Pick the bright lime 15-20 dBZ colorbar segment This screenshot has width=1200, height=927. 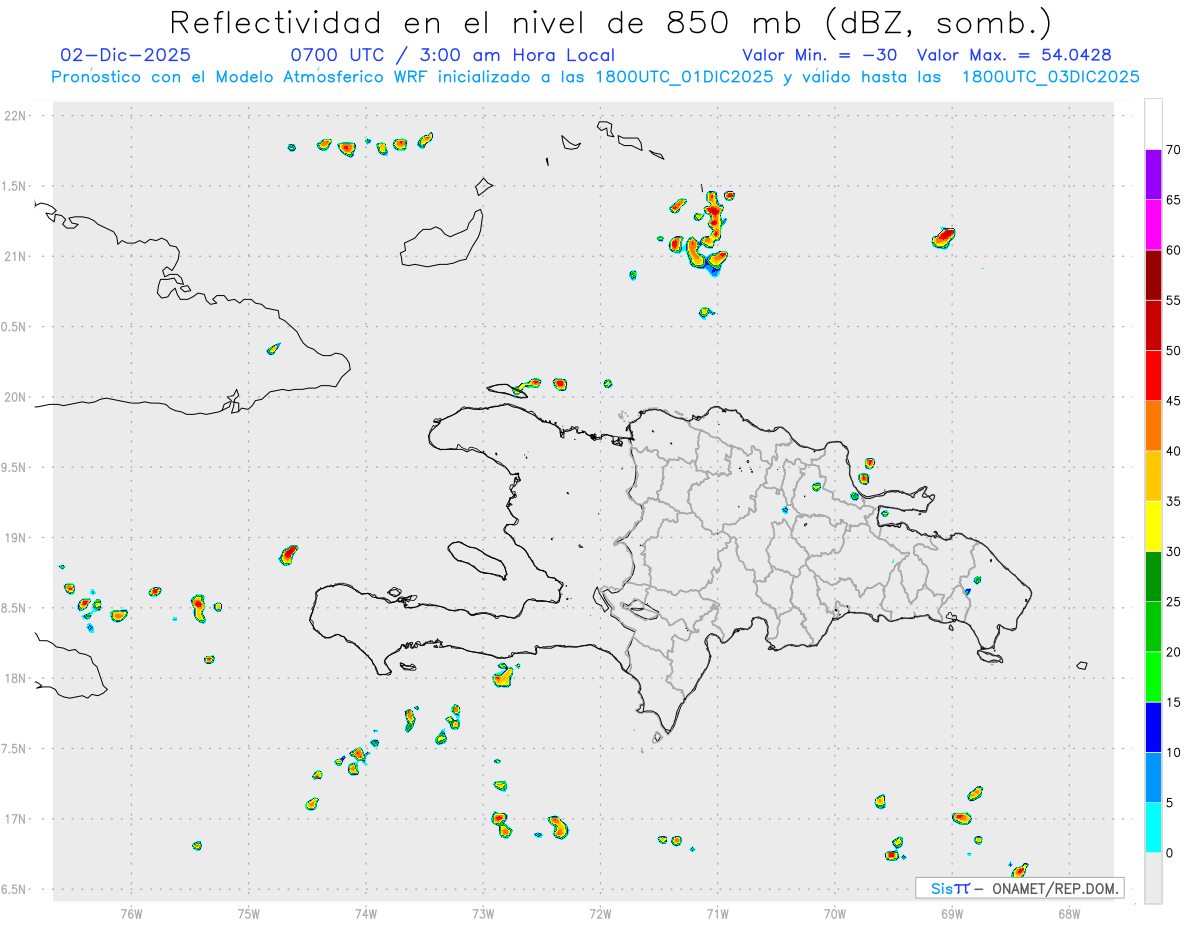click(1154, 677)
